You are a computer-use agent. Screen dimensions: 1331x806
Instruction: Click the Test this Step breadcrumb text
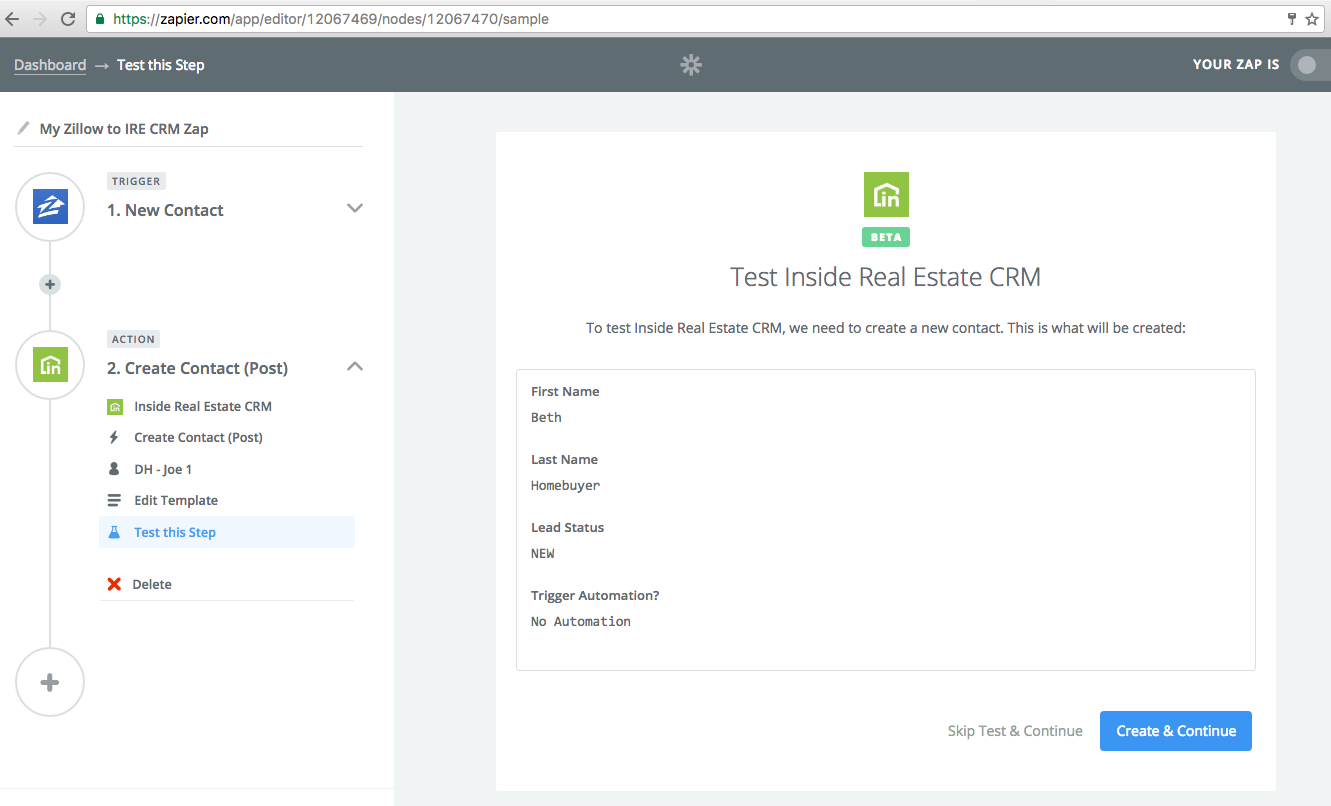161,65
